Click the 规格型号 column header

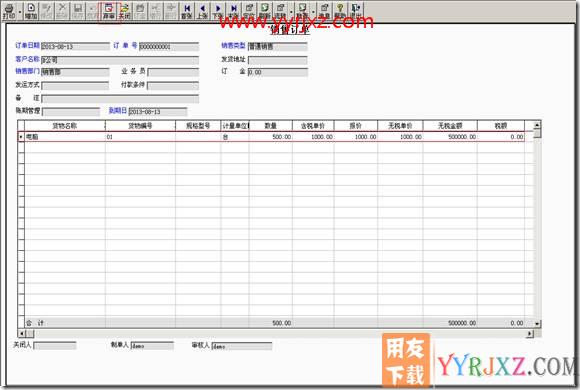[x=198, y=126]
